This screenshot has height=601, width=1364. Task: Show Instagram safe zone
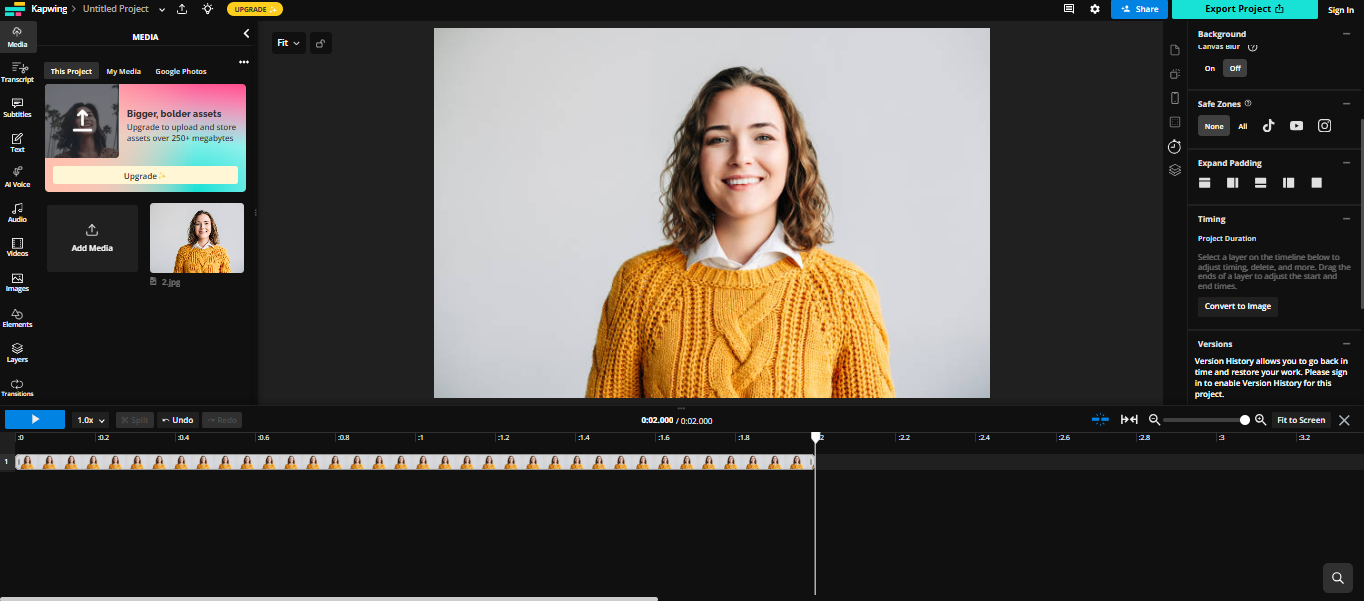click(1324, 126)
